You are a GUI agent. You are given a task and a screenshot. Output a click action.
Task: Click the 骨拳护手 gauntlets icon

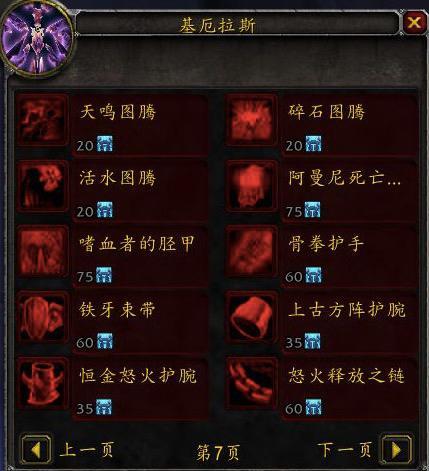coord(251,251)
